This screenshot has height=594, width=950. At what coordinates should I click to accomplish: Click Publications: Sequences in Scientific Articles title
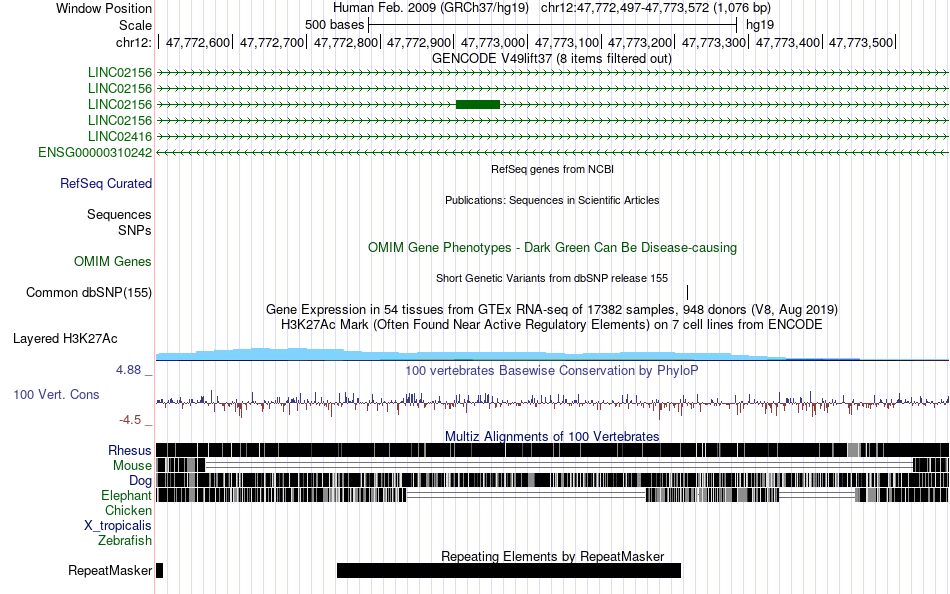(x=552, y=200)
